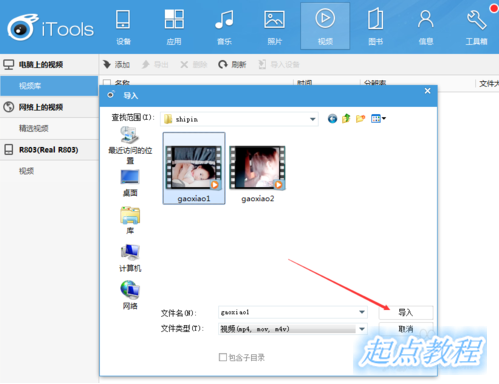This screenshot has width=499, height=384.
Task: Click 导入设备 (Import to device) toolbar button
Action: click(x=279, y=64)
